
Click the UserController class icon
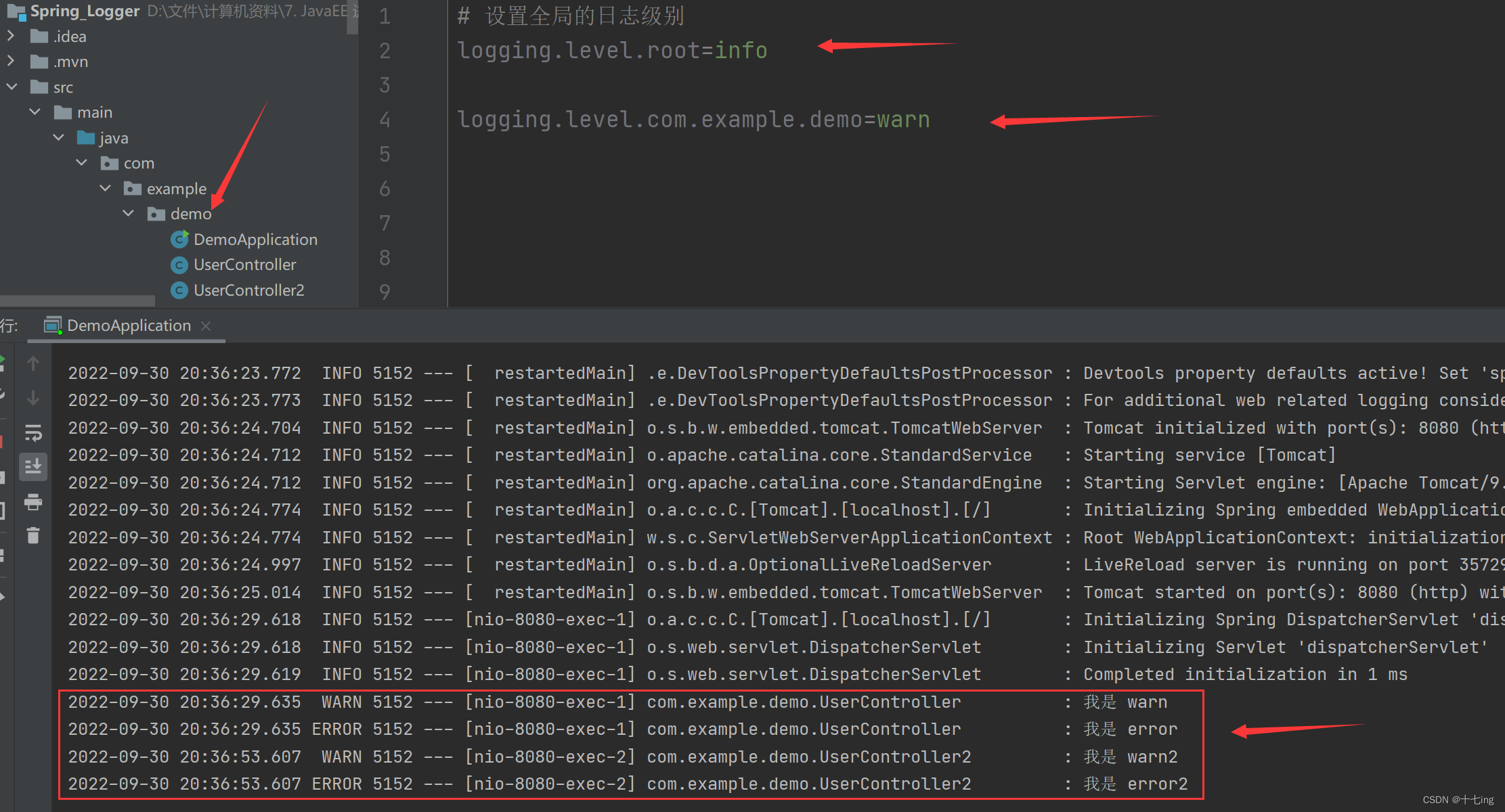click(179, 265)
